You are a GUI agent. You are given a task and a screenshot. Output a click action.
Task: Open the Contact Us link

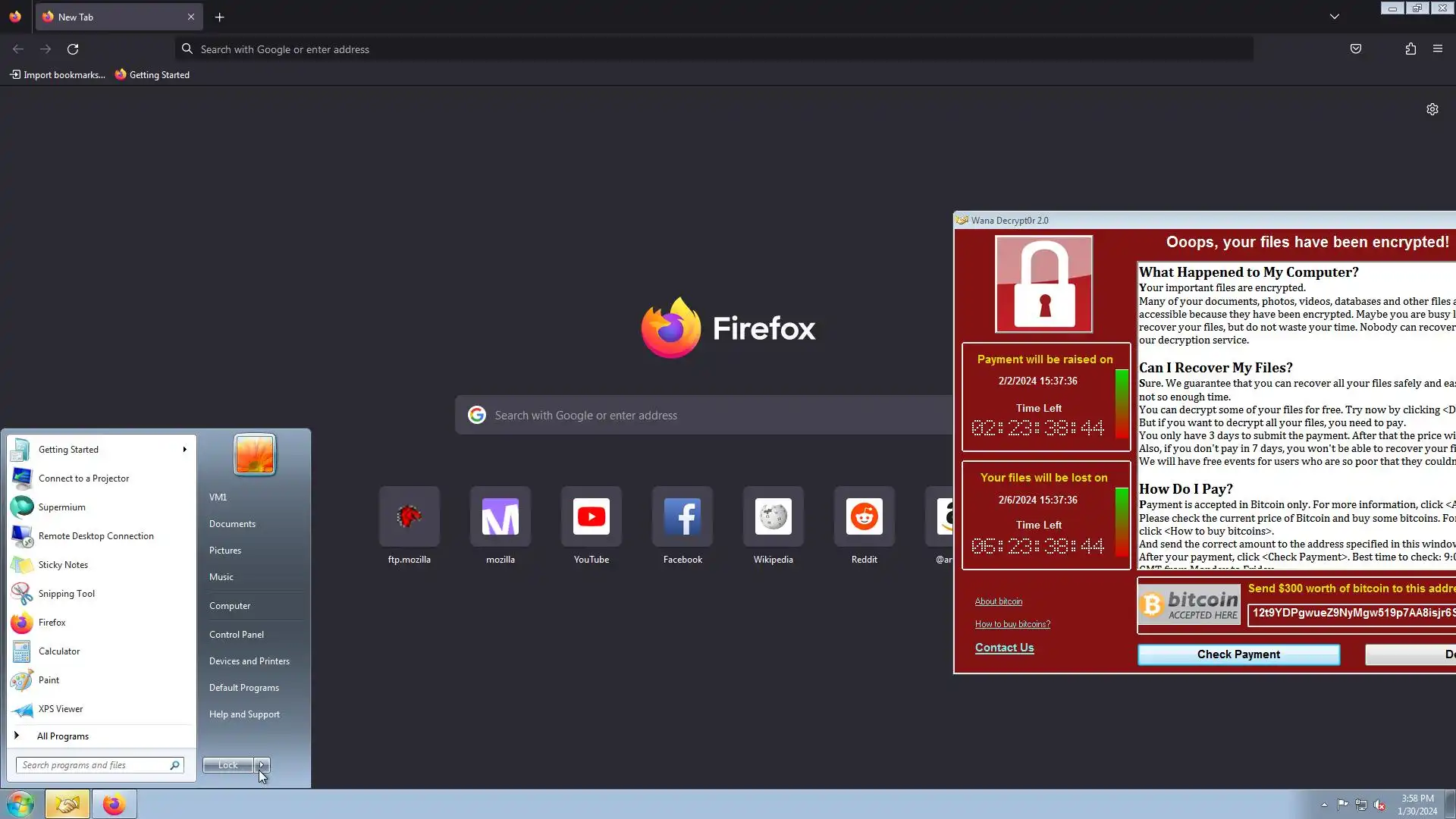coord(1004,648)
